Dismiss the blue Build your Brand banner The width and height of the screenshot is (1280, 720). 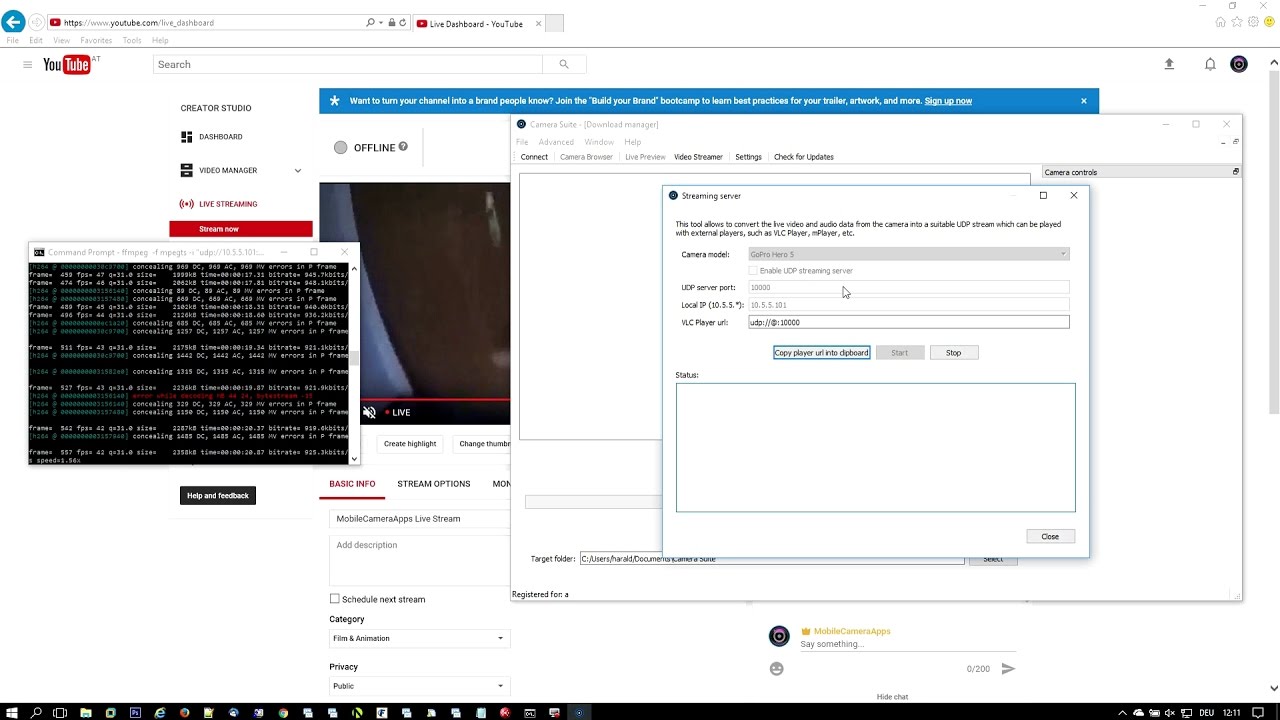(1083, 101)
